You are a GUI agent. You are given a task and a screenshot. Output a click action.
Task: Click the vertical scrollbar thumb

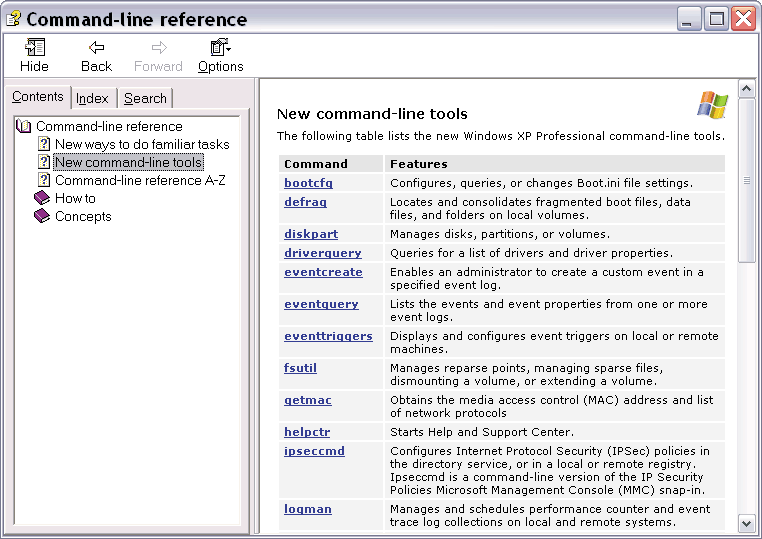click(746, 182)
